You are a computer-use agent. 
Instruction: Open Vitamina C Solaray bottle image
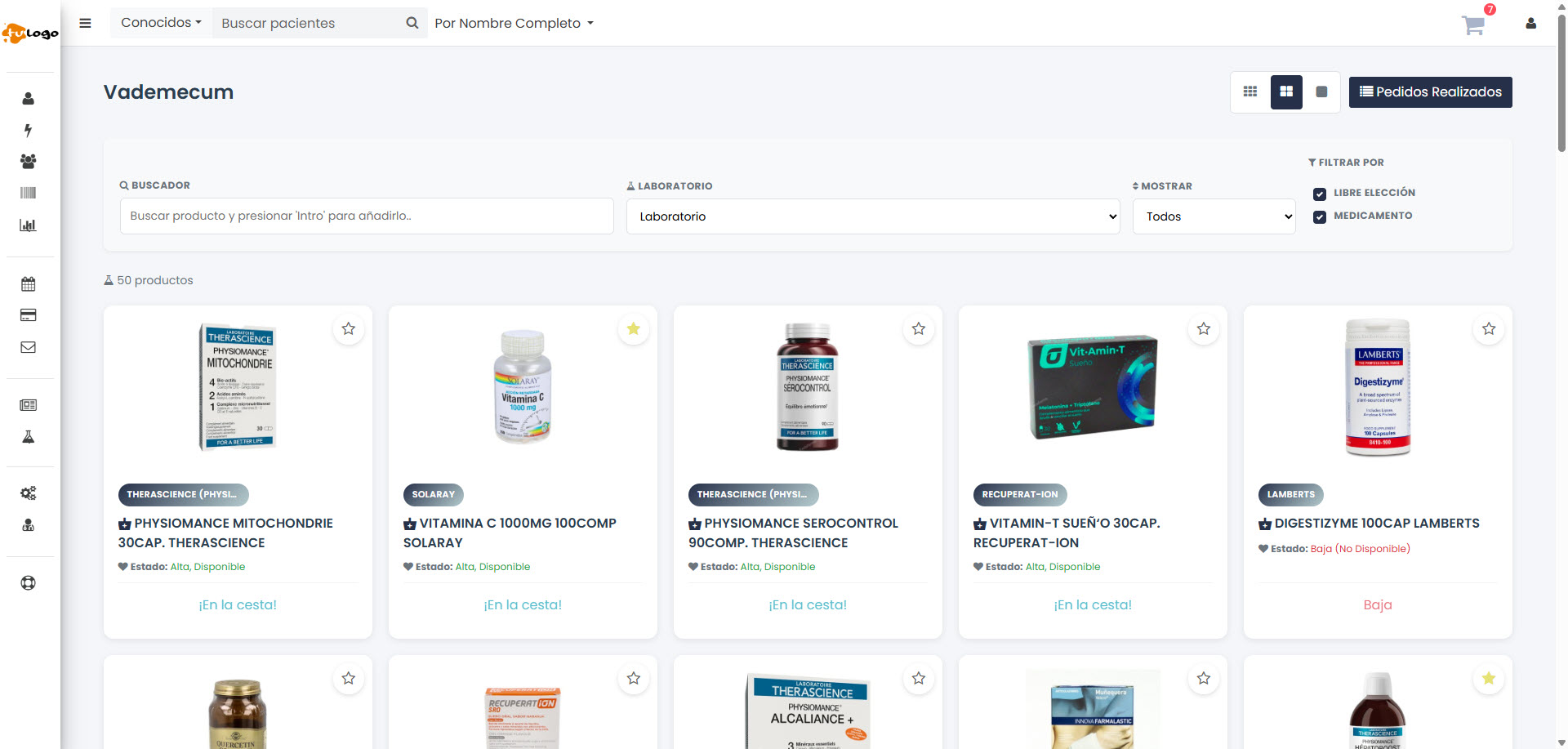523,386
